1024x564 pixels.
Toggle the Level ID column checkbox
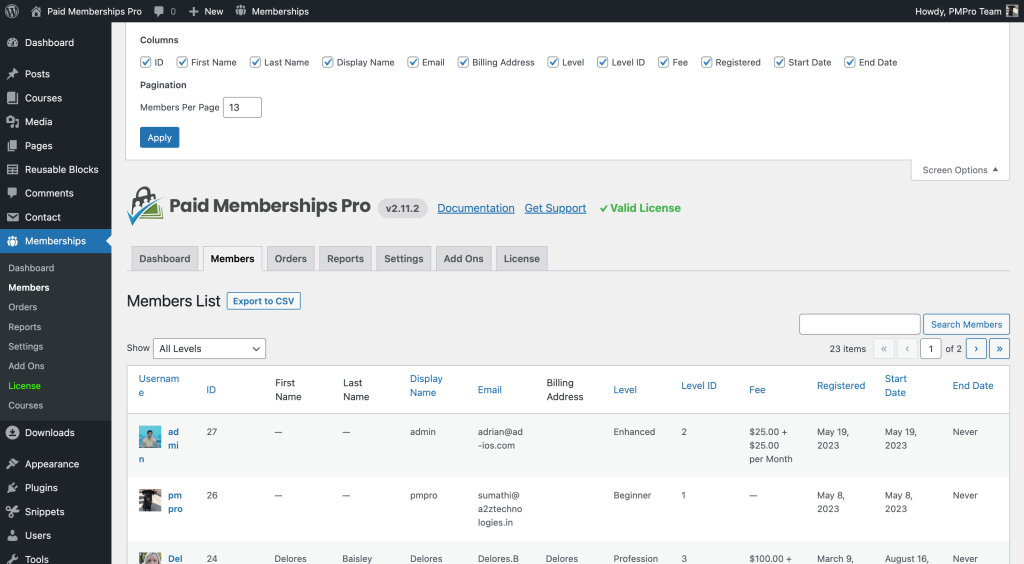coord(603,62)
